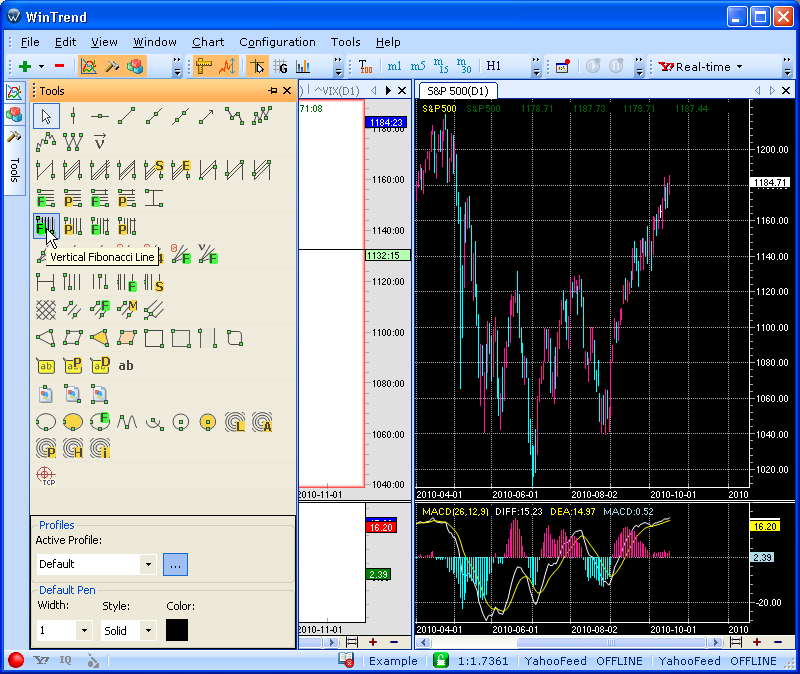This screenshot has width=800, height=674.
Task: Switch to the S&P 500(D1) tab
Action: (458, 91)
